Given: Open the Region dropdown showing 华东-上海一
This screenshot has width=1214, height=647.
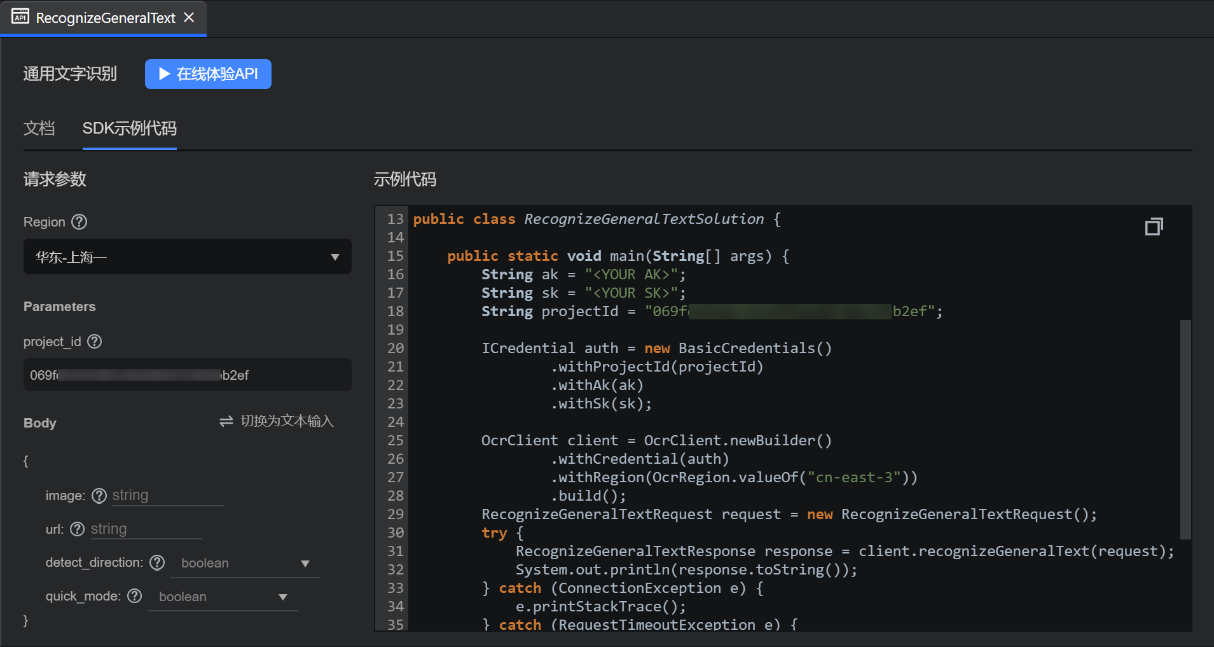Looking at the screenshot, I should pos(187,257).
